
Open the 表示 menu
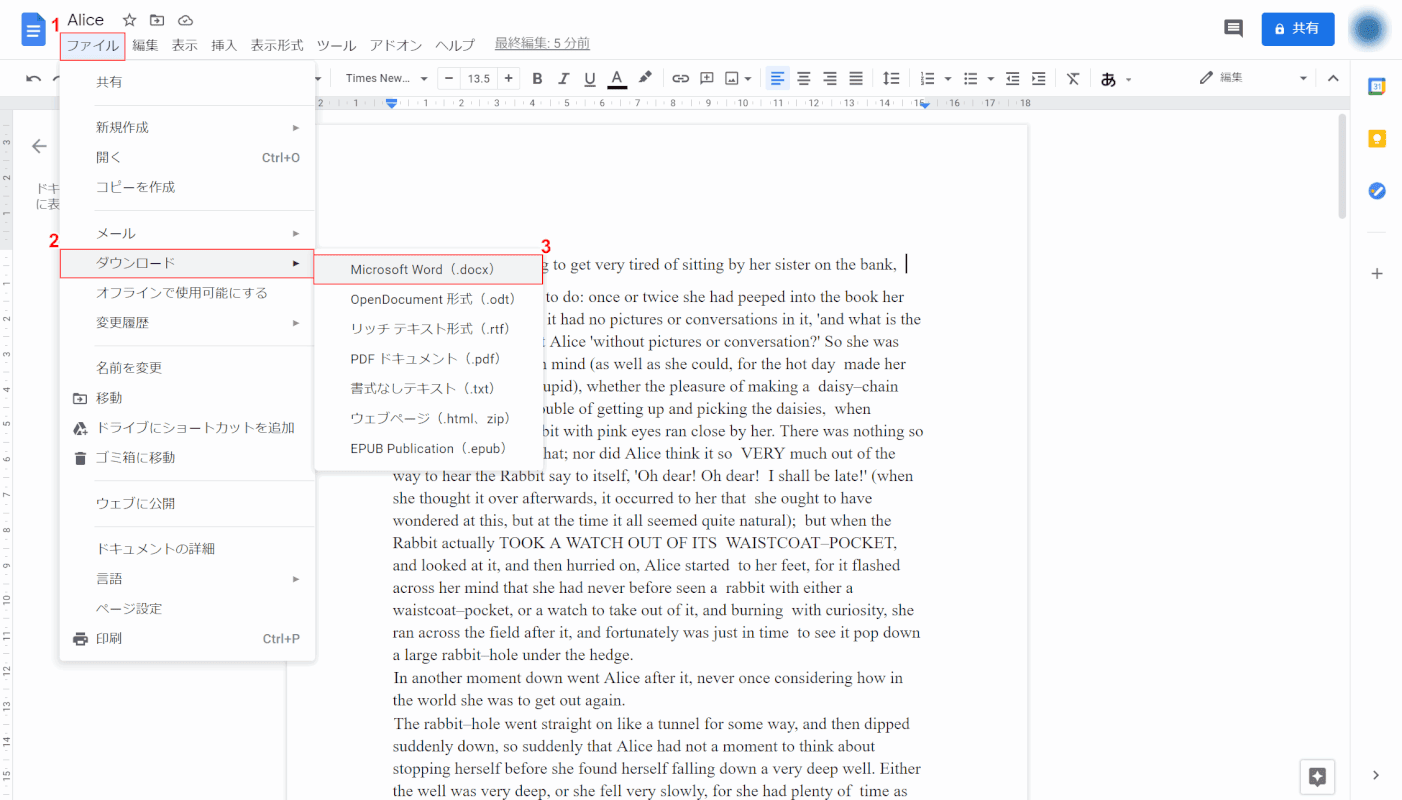point(184,46)
